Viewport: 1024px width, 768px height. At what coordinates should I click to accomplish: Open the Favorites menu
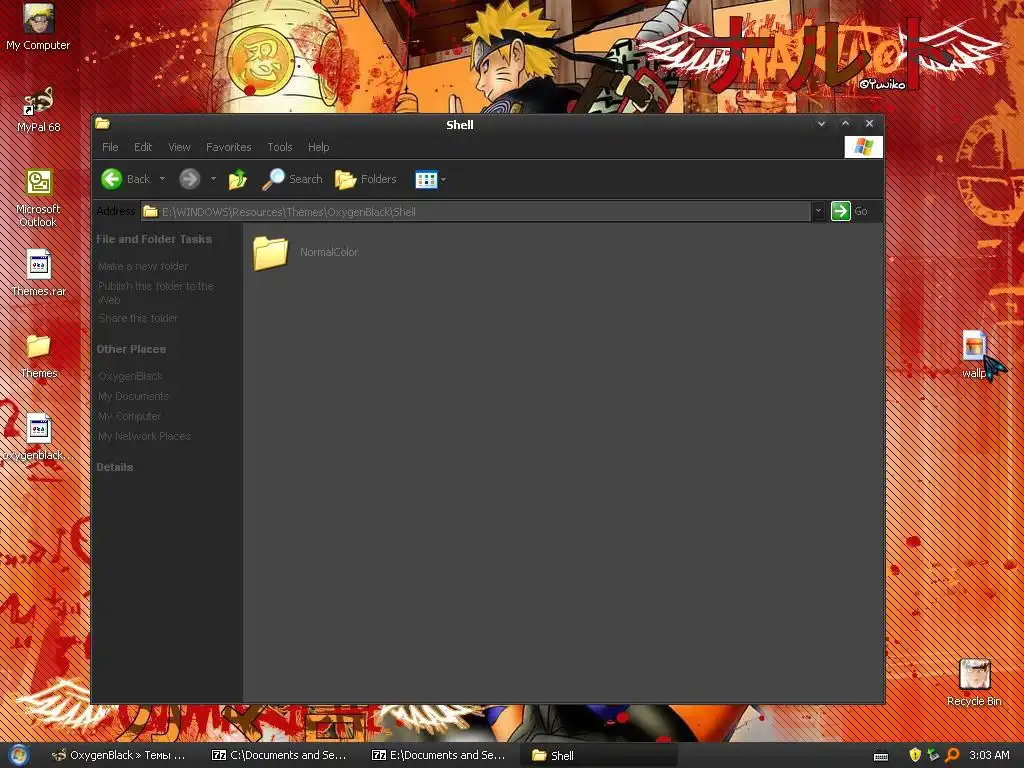pyautogui.click(x=229, y=147)
